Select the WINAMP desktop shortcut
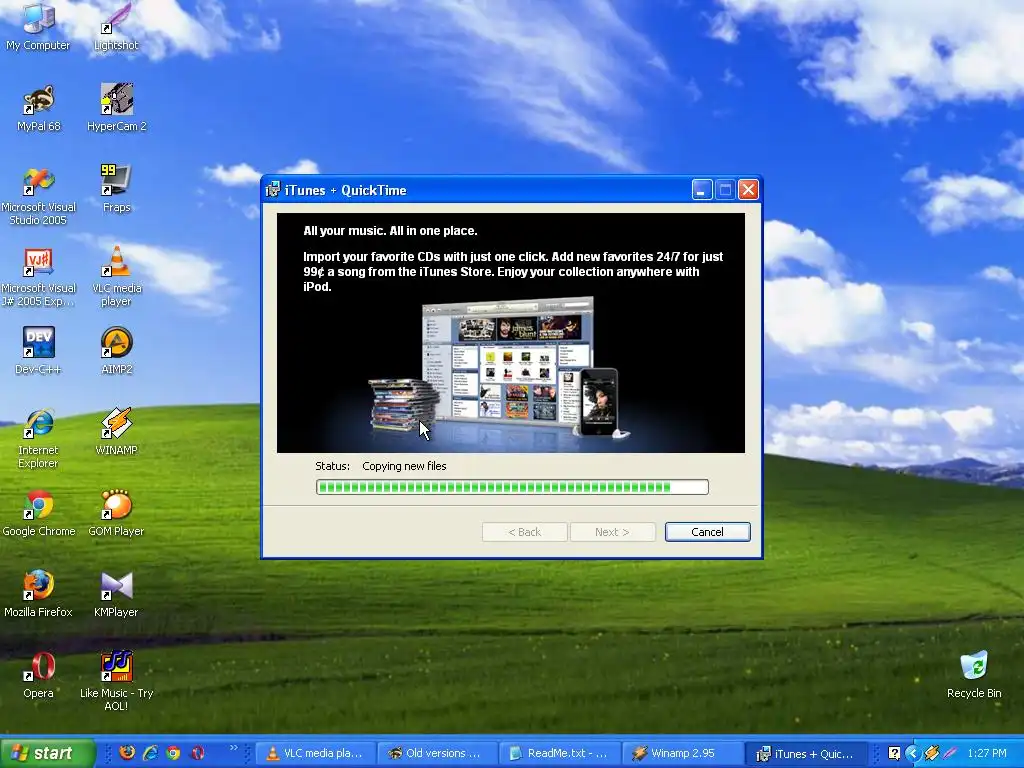Screen dimensions: 1024x768 pos(116,432)
